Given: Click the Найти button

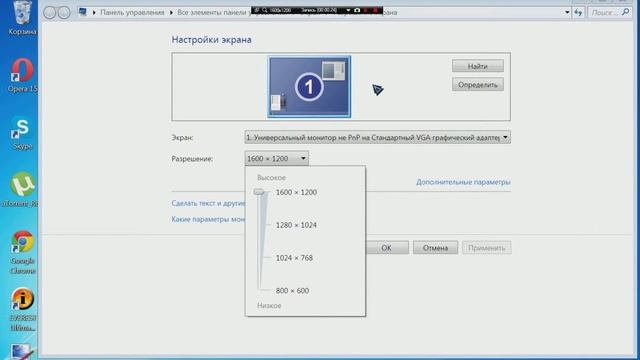Looking at the screenshot, I should pyautogui.click(x=478, y=66).
